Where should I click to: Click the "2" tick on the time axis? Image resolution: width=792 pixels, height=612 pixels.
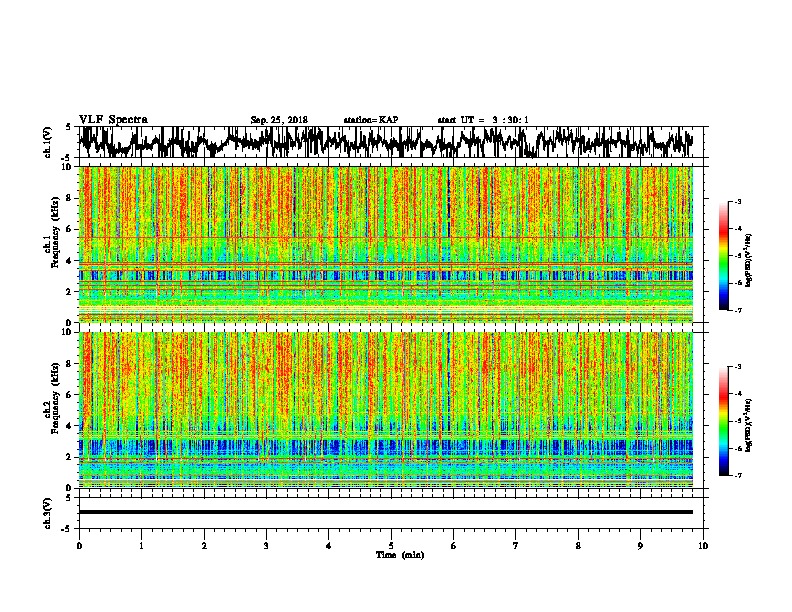tap(204, 546)
